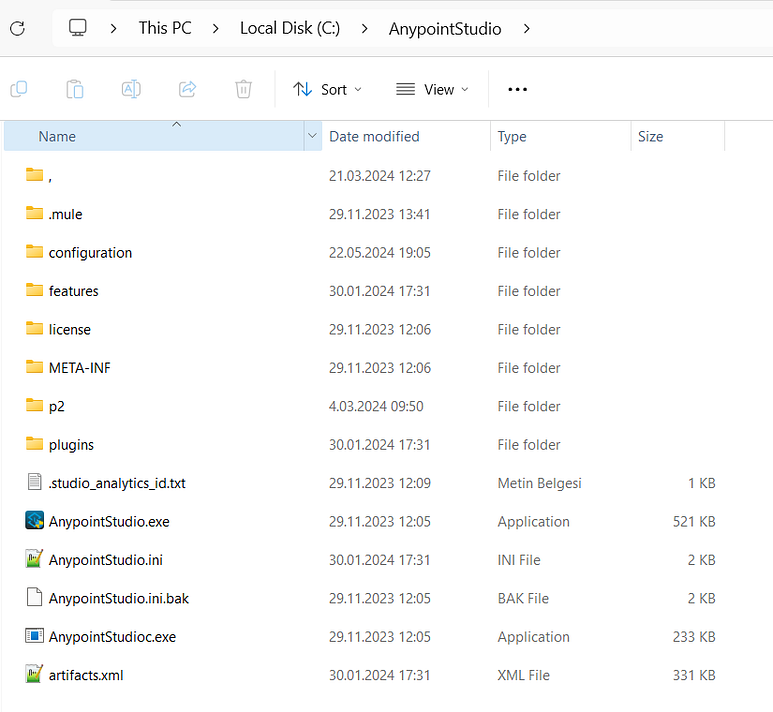773x712 pixels.
Task: Expand chevron after Local Disk (C:)
Action: 364,29
